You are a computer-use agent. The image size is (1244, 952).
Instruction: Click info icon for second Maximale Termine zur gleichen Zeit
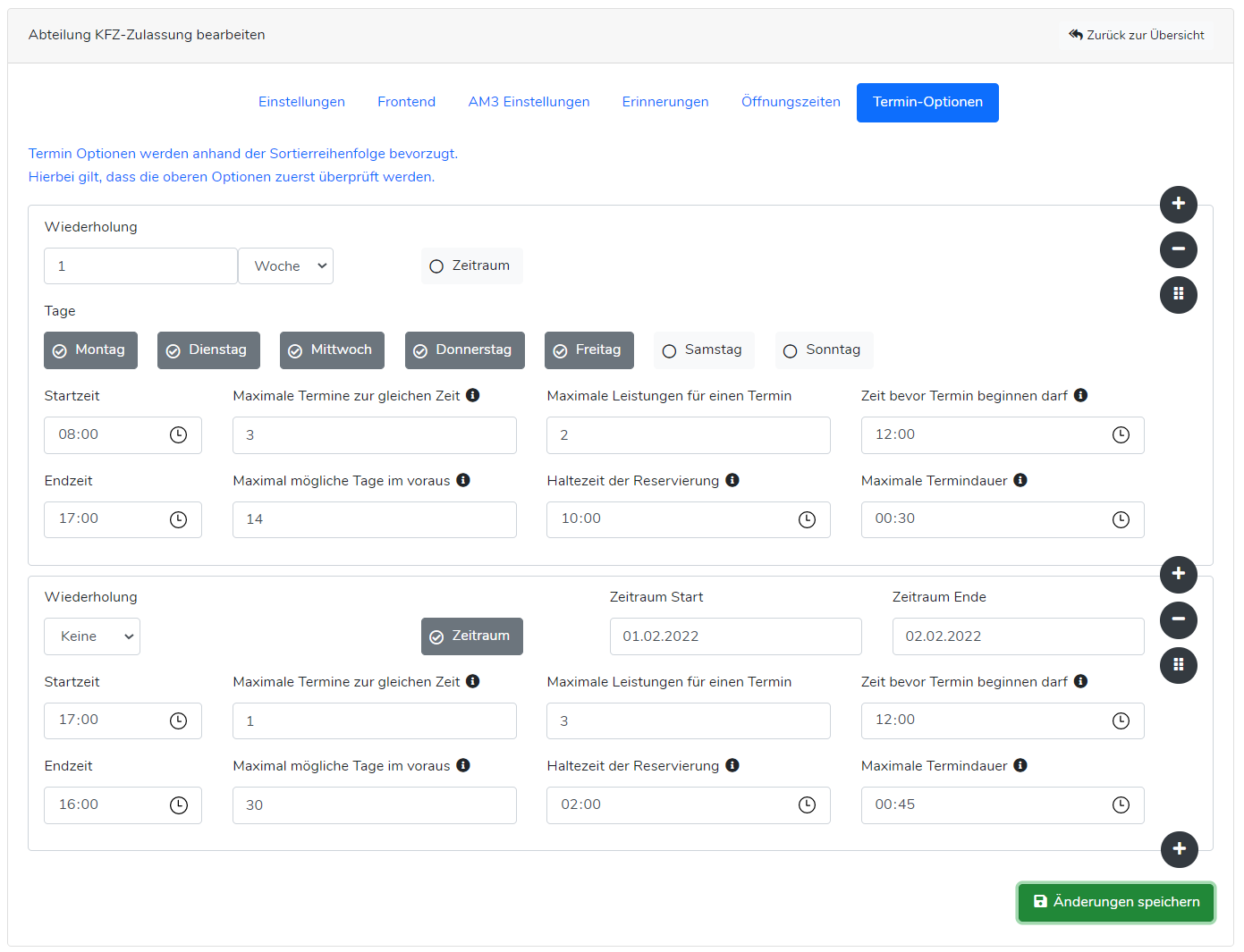(473, 681)
